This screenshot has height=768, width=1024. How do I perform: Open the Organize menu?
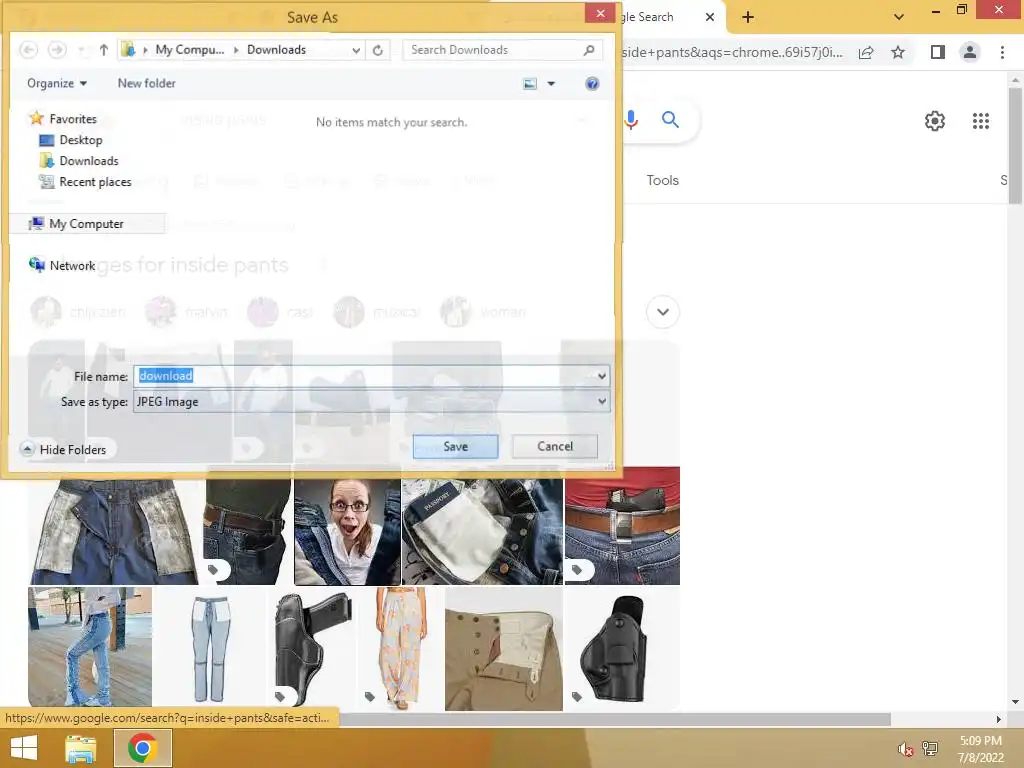[57, 84]
